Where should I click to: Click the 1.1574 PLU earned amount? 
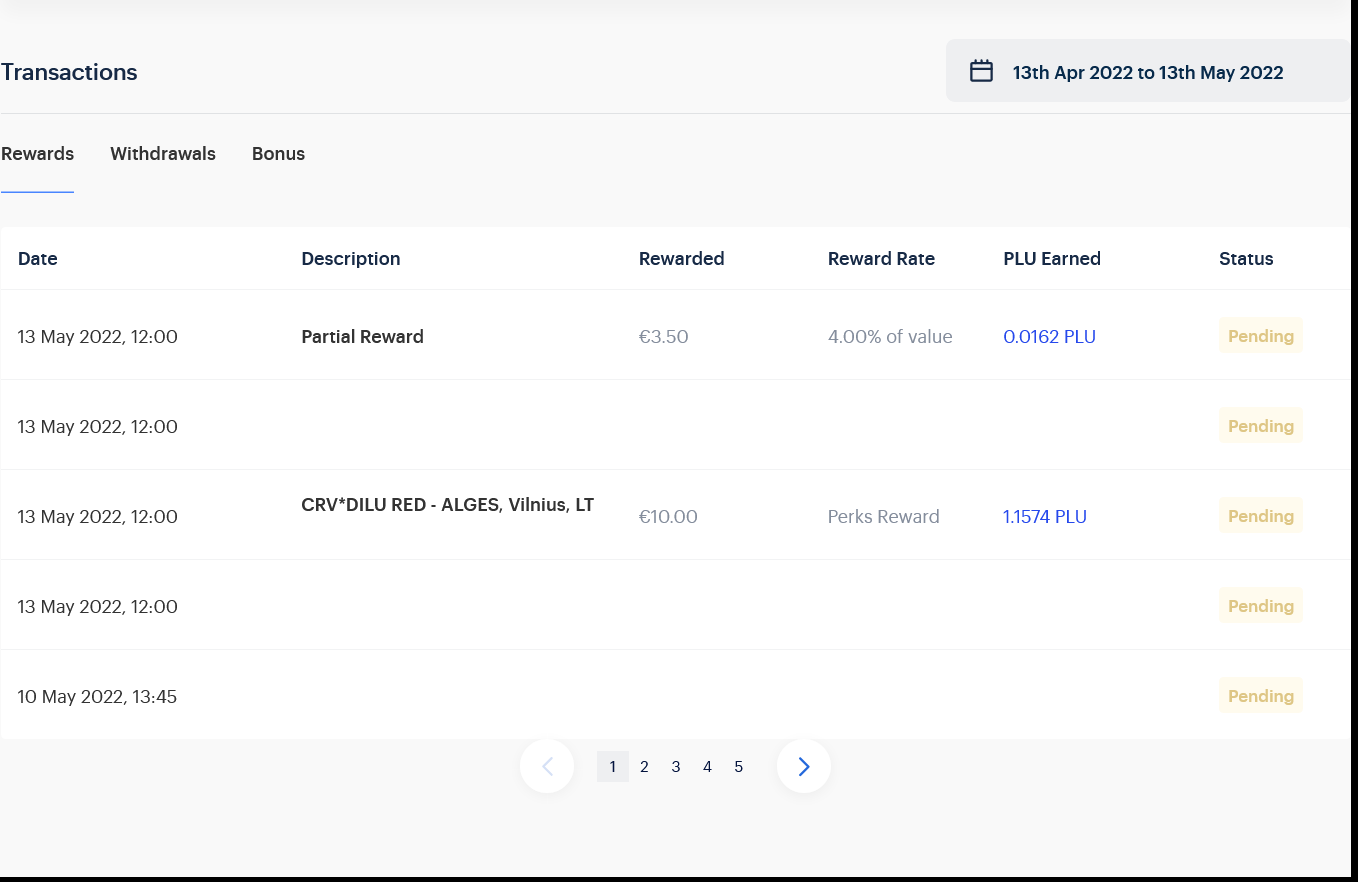pos(1044,517)
